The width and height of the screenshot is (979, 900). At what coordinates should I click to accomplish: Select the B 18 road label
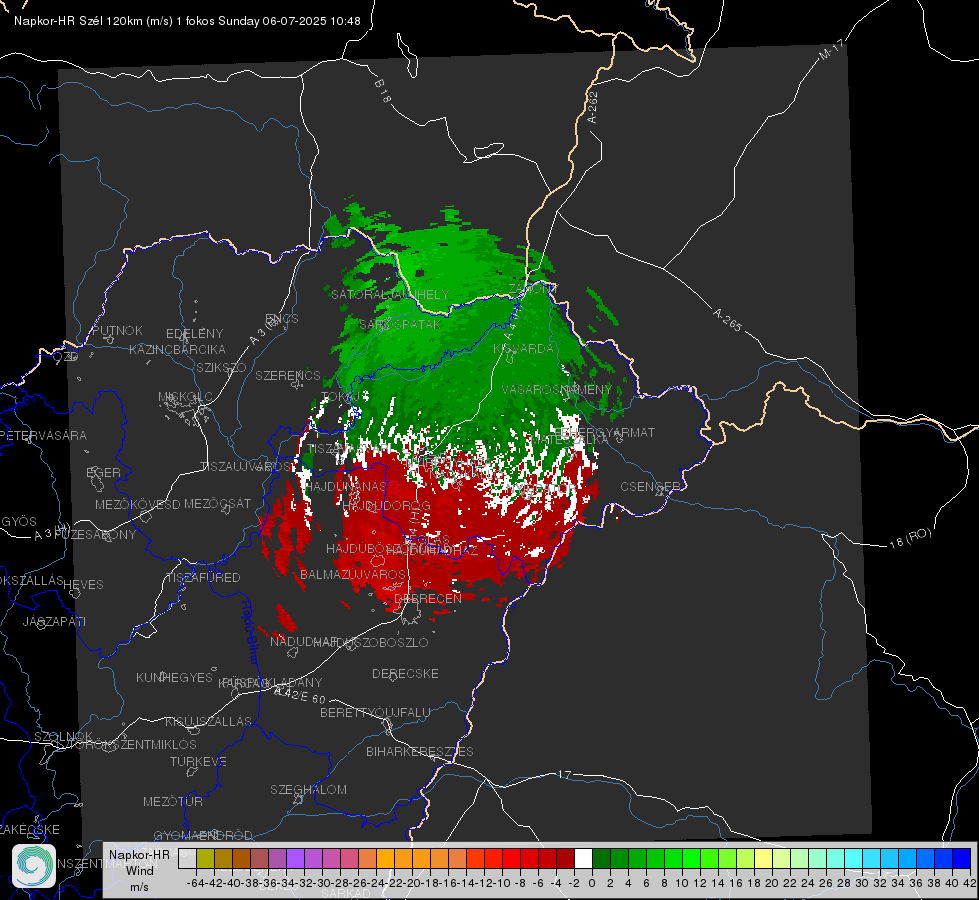pos(383,91)
